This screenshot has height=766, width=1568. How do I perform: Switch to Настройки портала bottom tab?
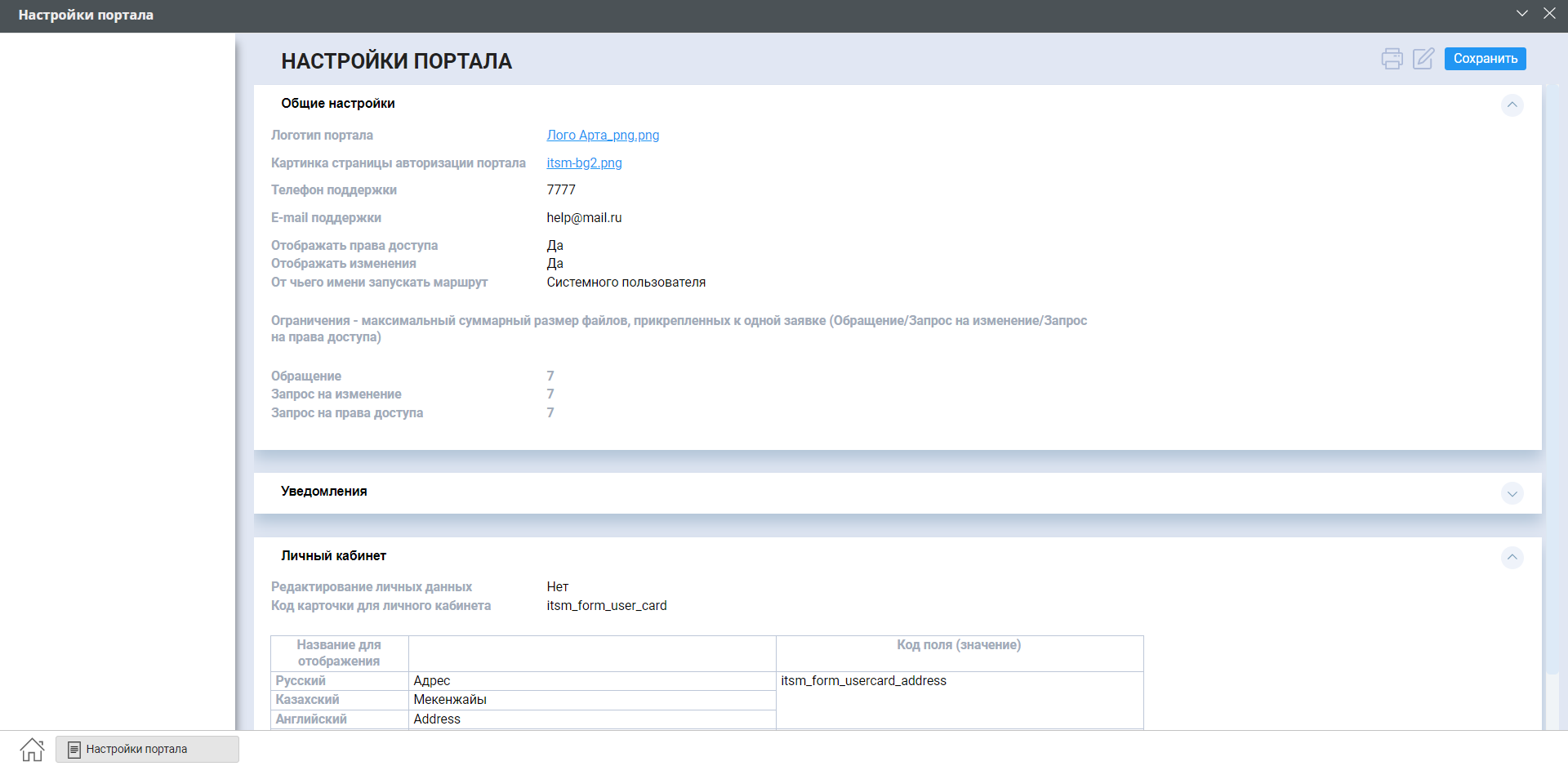click(147, 749)
